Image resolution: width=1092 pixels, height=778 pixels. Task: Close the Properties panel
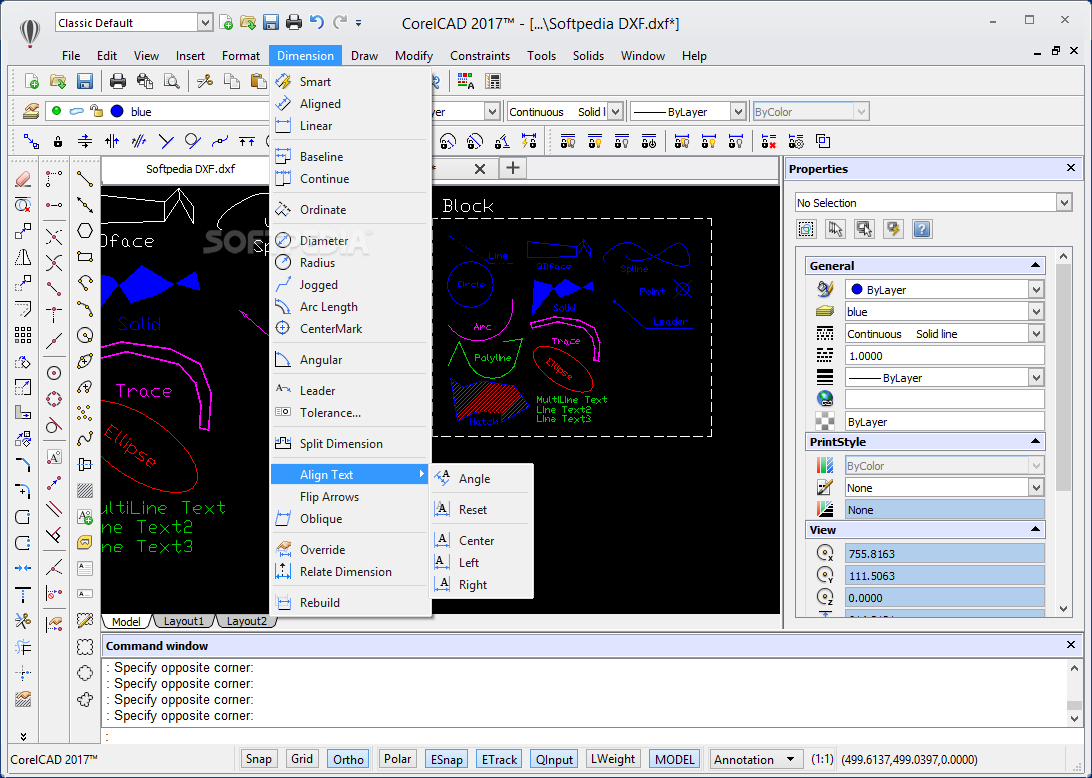[x=1071, y=168]
